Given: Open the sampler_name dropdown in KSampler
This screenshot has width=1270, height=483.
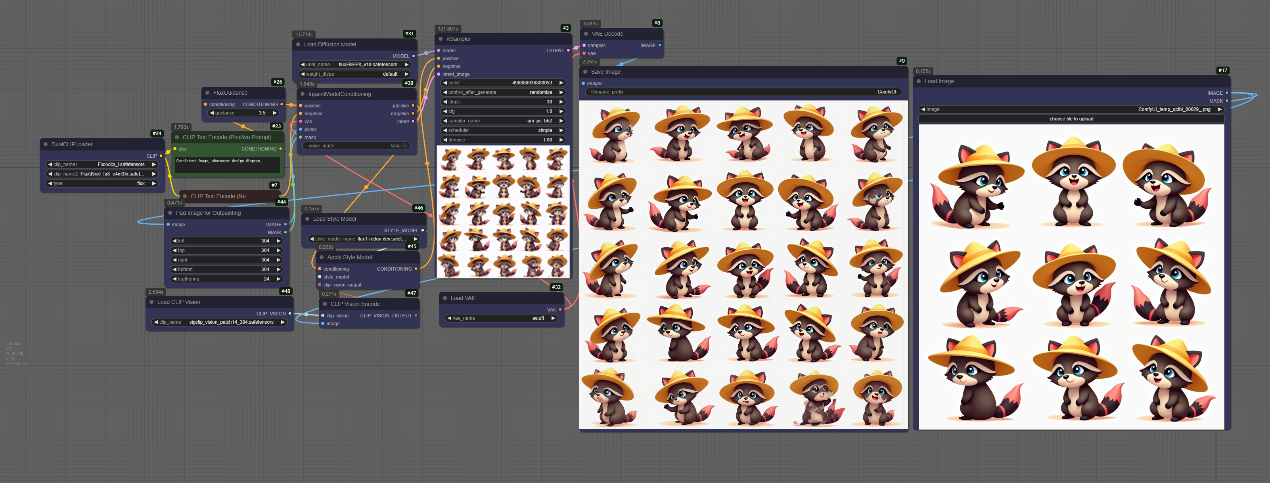Looking at the screenshot, I should click(x=502, y=120).
